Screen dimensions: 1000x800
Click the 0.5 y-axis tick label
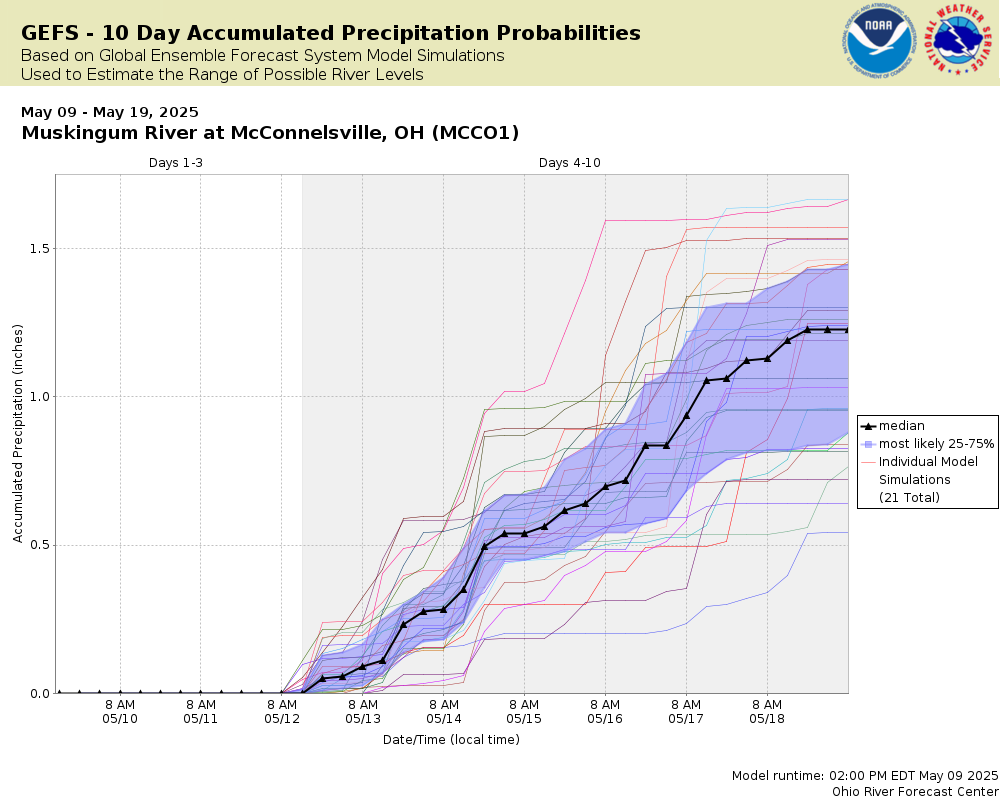[39, 545]
